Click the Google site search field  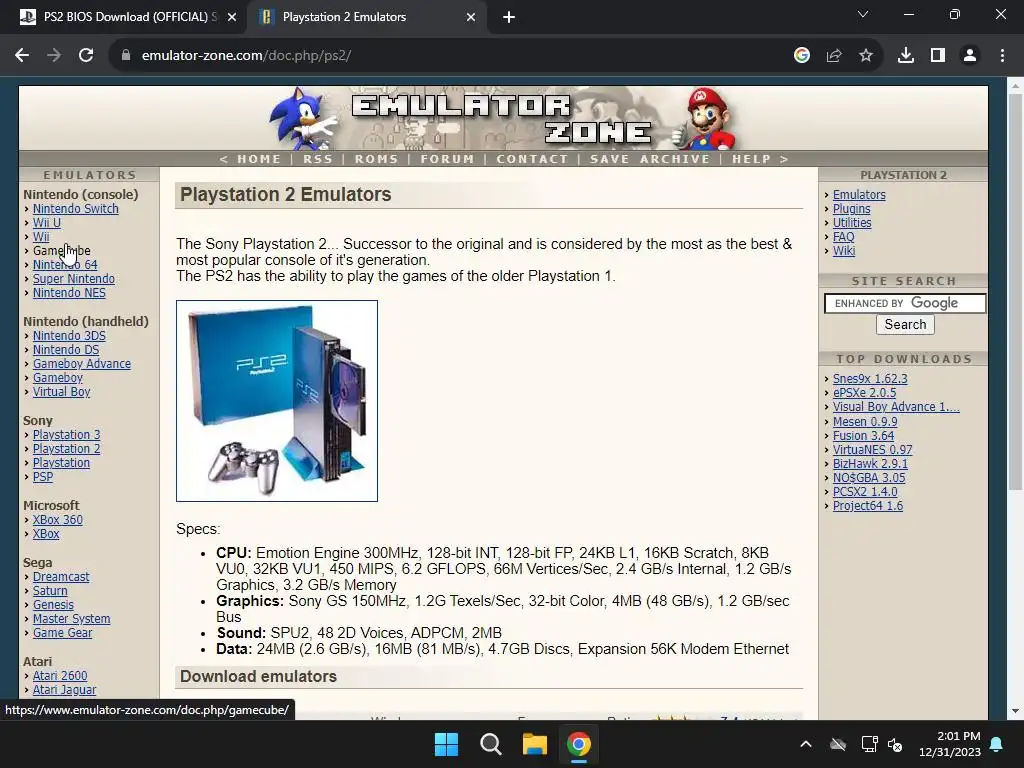point(905,303)
